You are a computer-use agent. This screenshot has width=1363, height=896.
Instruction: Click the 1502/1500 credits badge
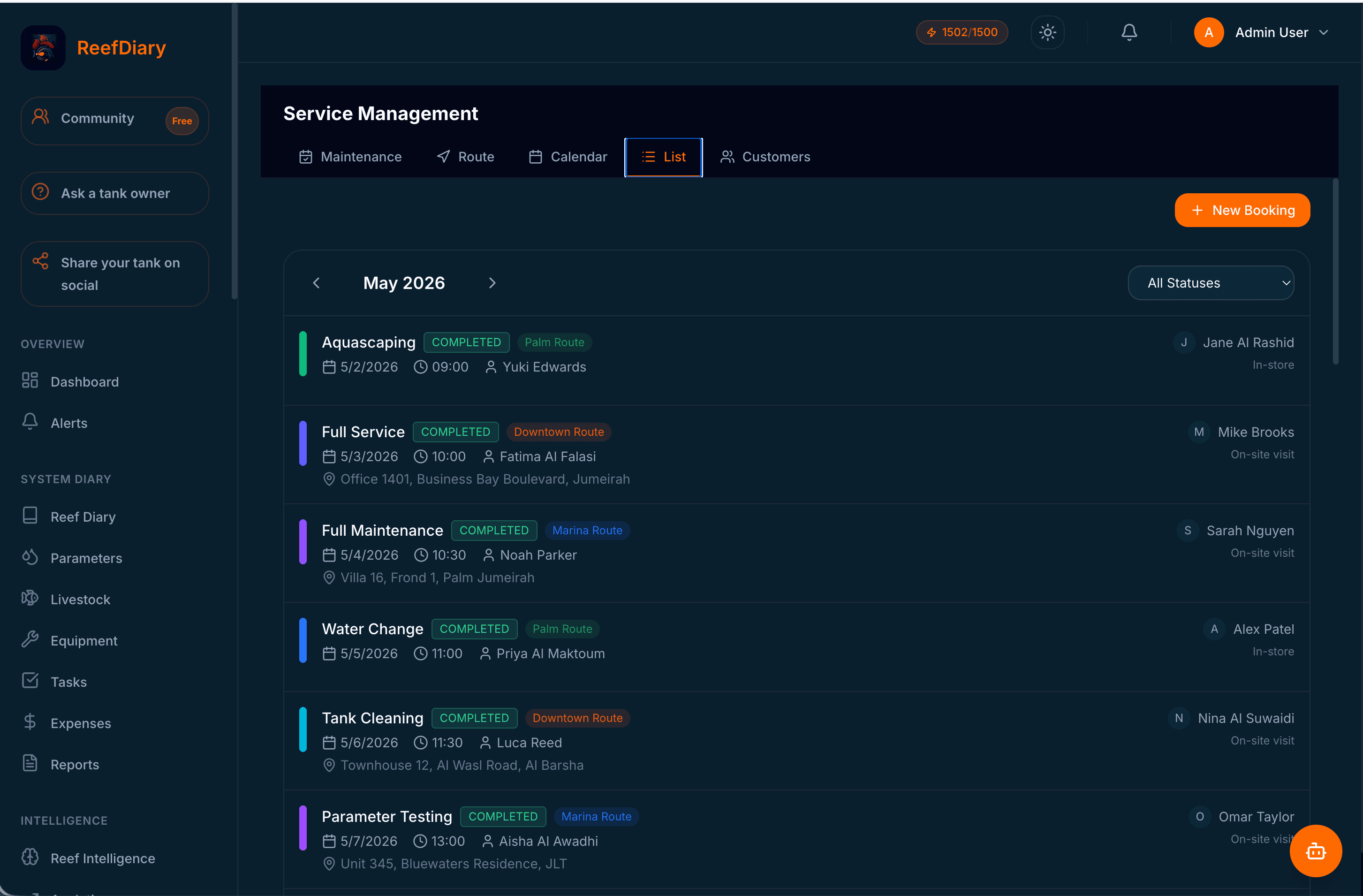click(x=962, y=32)
